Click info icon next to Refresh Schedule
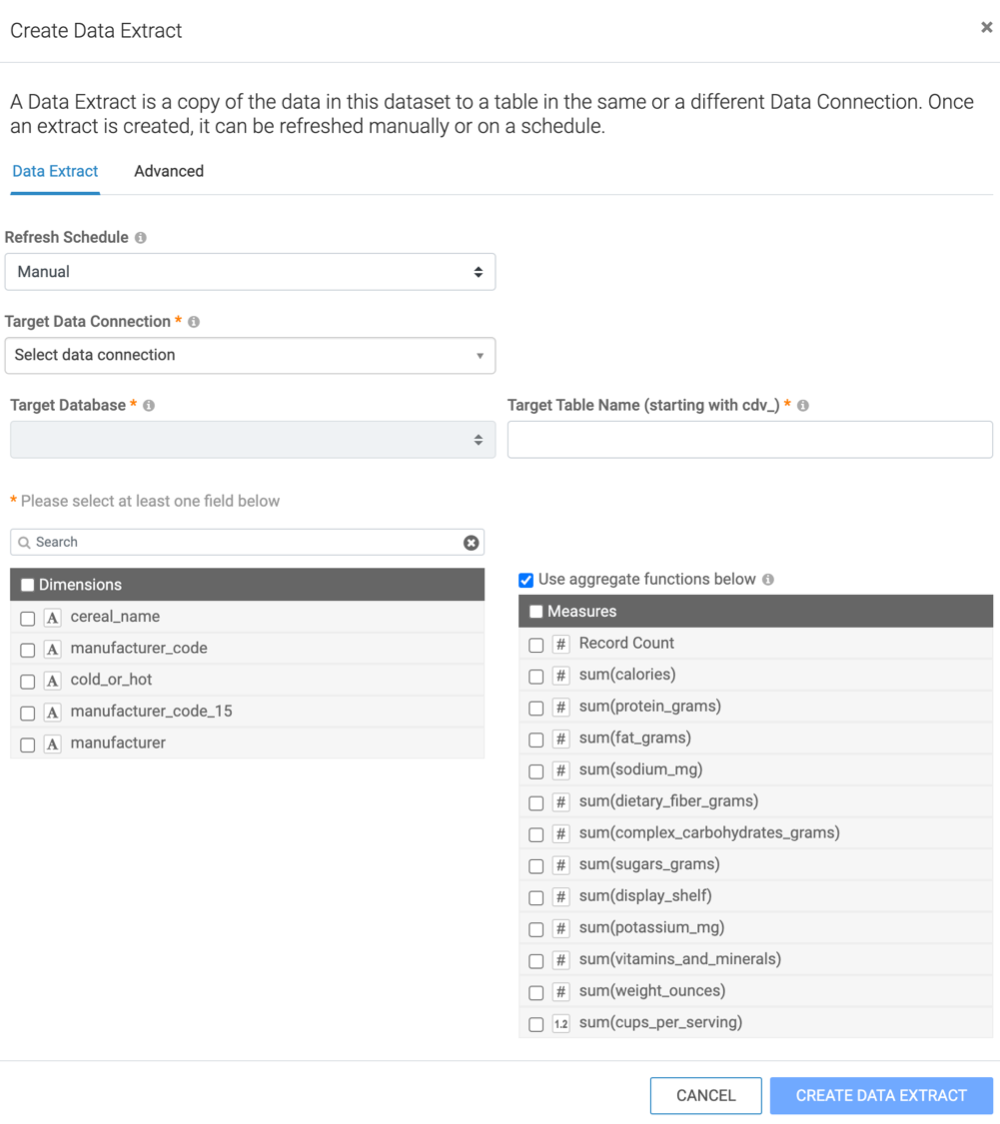This screenshot has width=1000, height=1124. (141, 238)
